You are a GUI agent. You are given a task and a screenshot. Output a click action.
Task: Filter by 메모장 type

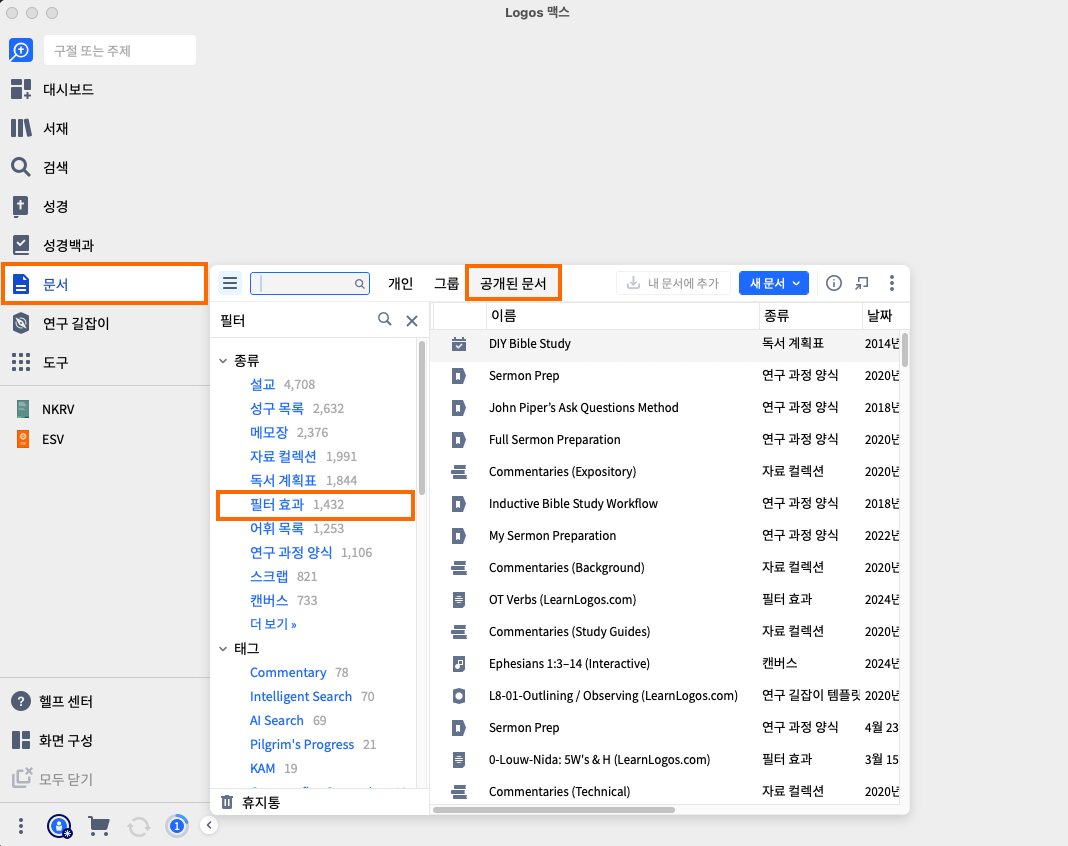point(269,432)
